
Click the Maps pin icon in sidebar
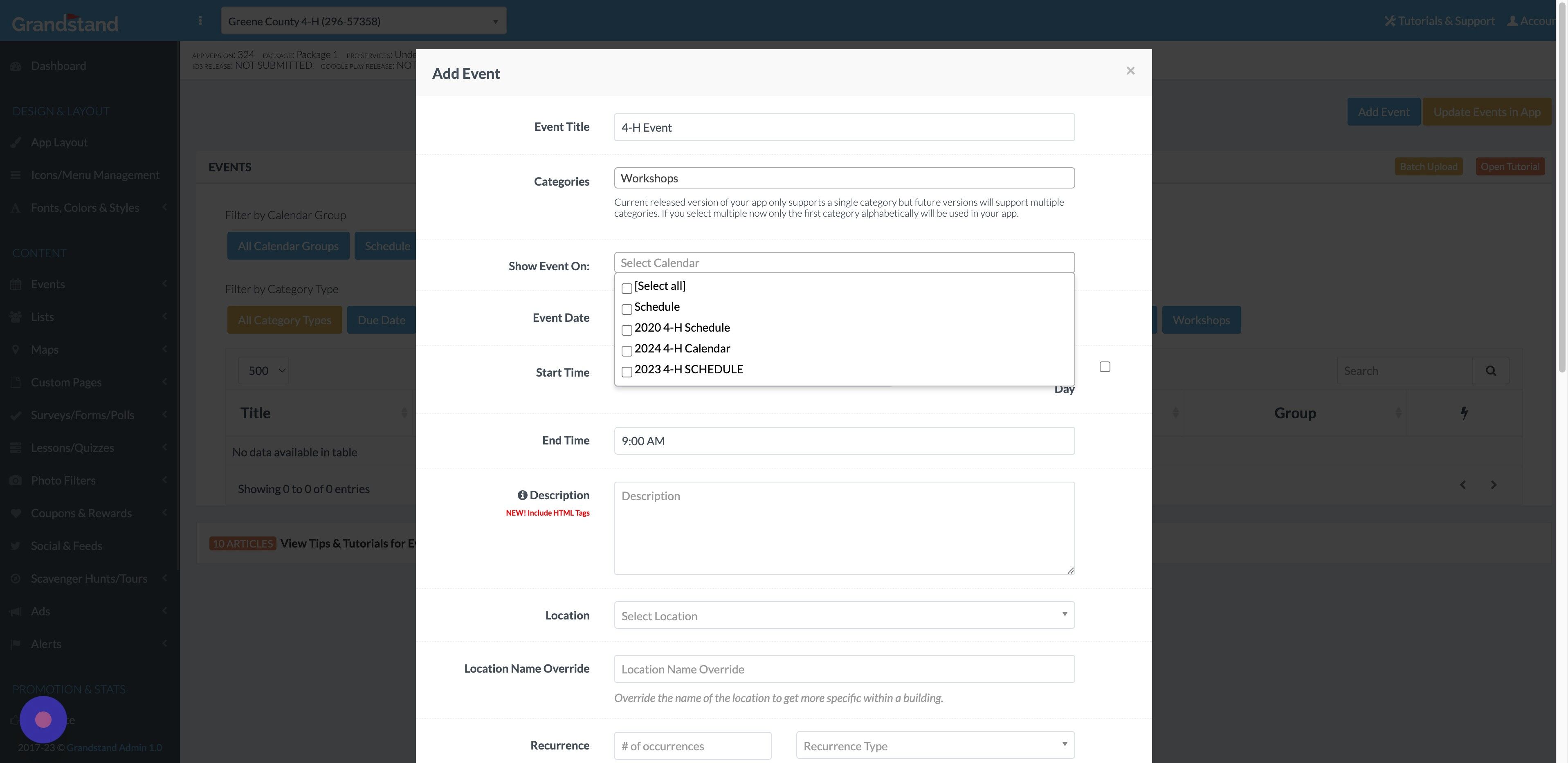pyautogui.click(x=16, y=350)
